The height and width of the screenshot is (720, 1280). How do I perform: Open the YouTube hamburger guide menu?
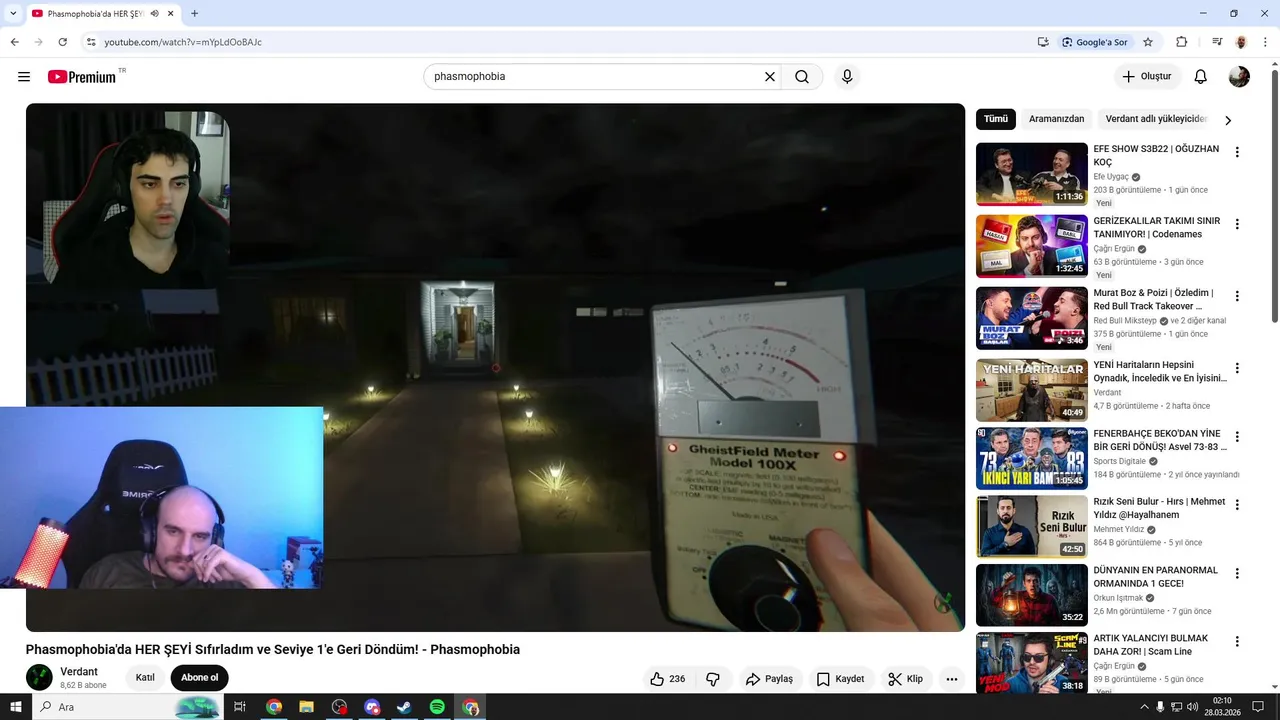click(x=24, y=77)
